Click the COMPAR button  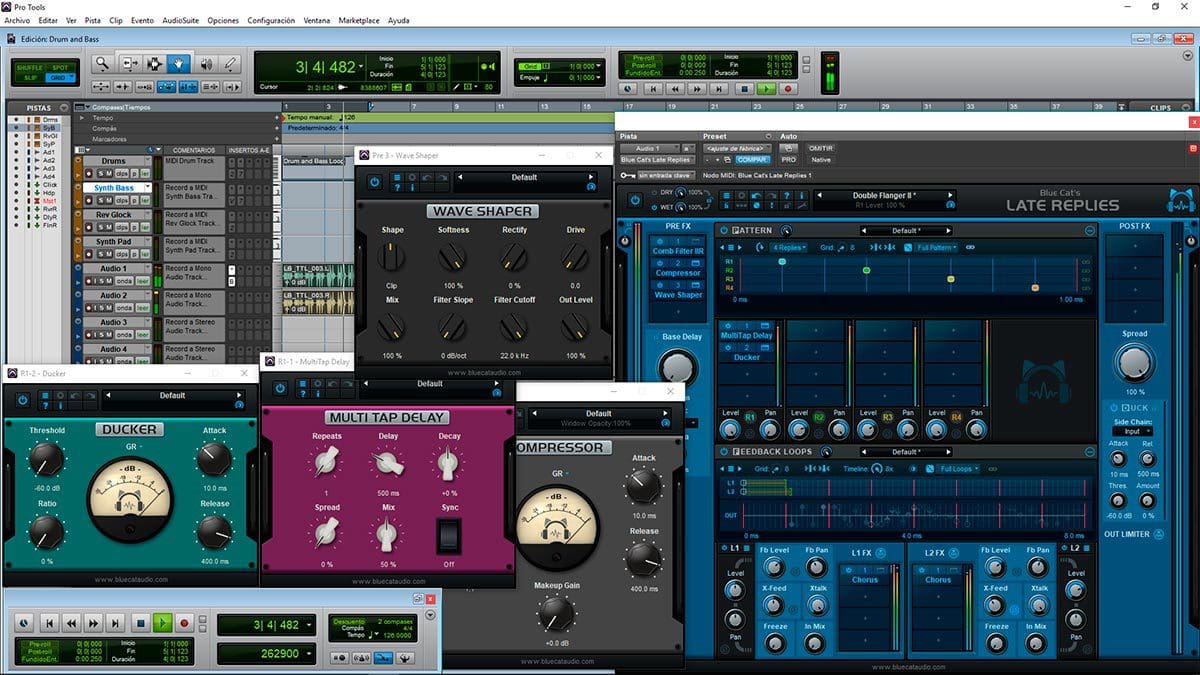[x=753, y=160]
